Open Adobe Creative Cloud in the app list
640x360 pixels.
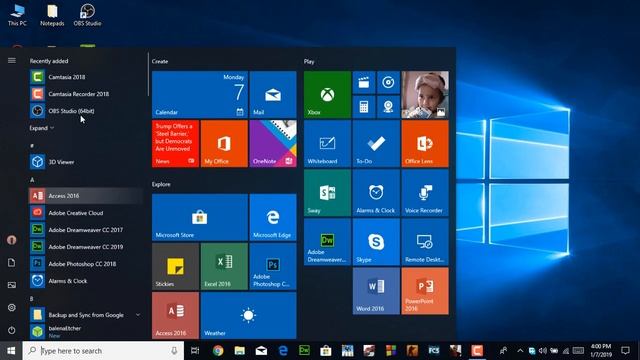click(86, 213)
